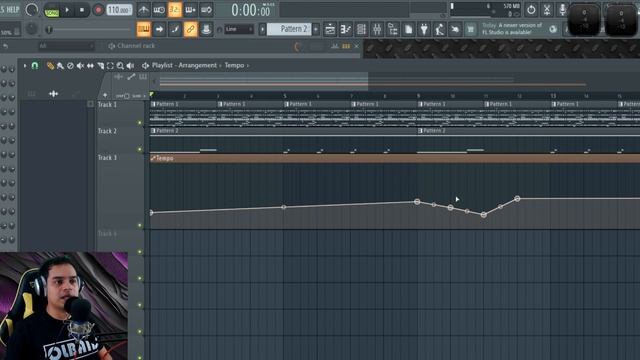Select the Track 3 label
Viewport: 640px width, 360px height.
click(107, 158)
